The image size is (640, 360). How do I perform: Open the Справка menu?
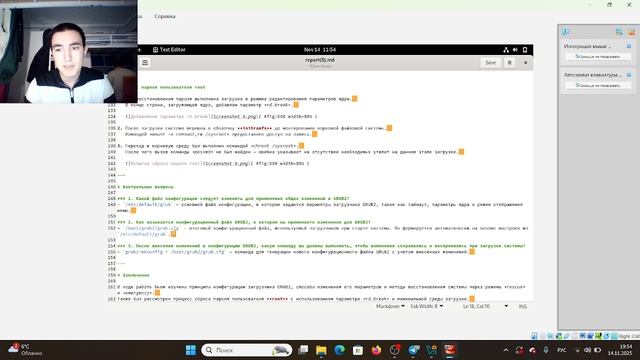[x=165, y=16]
